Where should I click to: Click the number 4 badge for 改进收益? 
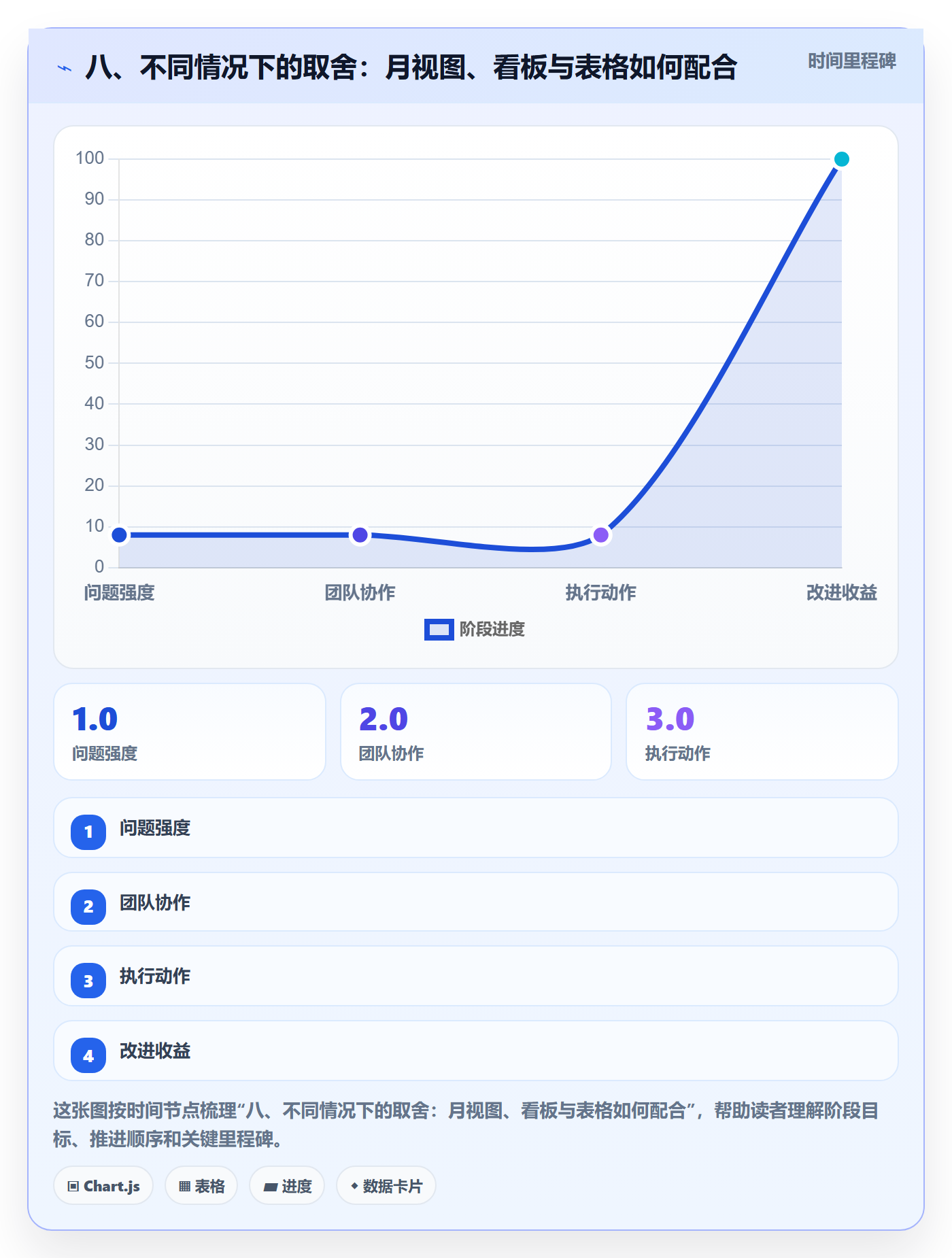pos(88,1055)
